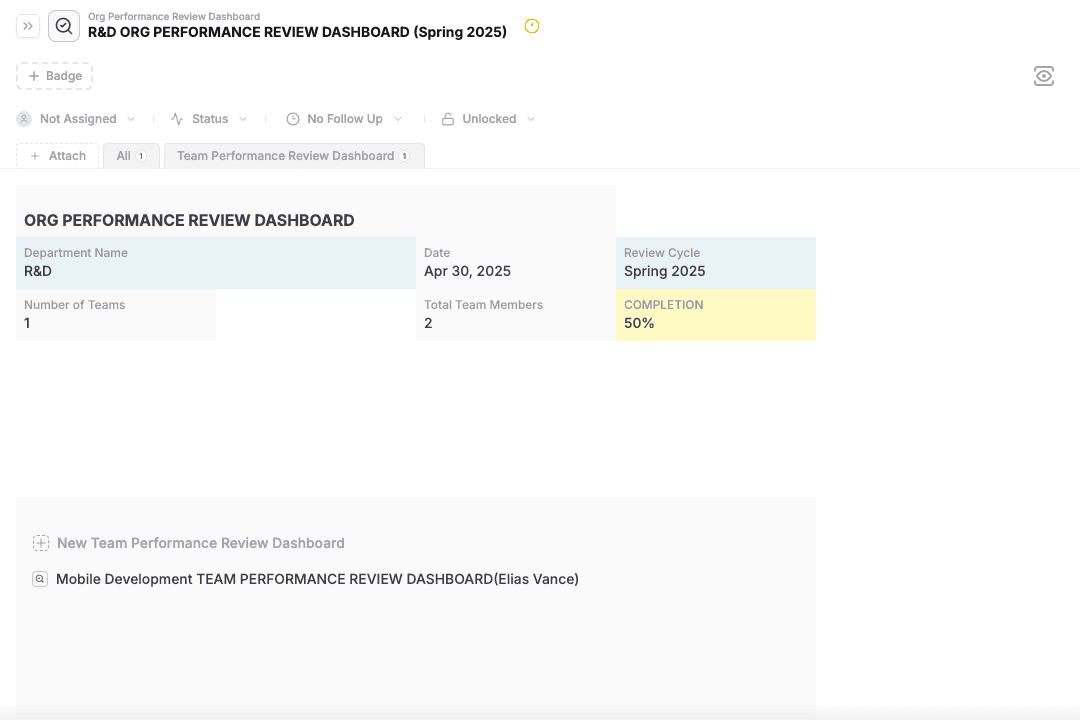Open Mobile Development Team Performance Review Dashboard link
This screenshot has width=1080, height=720.
(317, 579)
